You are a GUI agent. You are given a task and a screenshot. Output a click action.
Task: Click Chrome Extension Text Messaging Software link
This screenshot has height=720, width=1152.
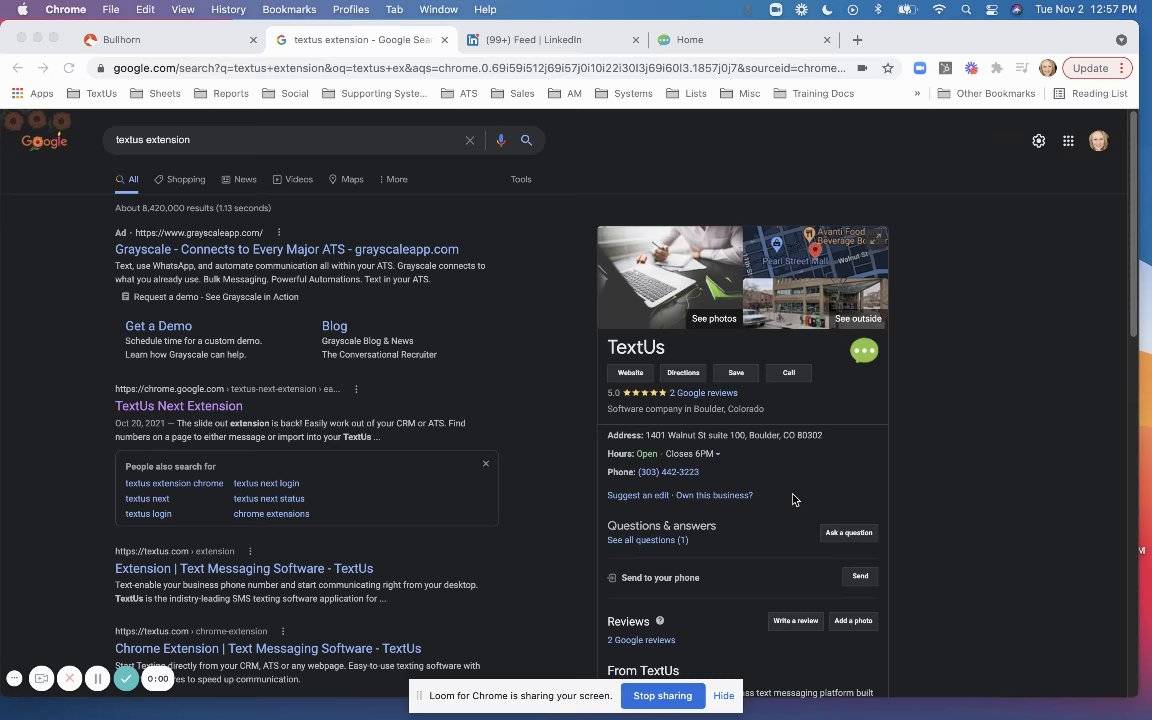pyautogui.click(x=268, y=649)
